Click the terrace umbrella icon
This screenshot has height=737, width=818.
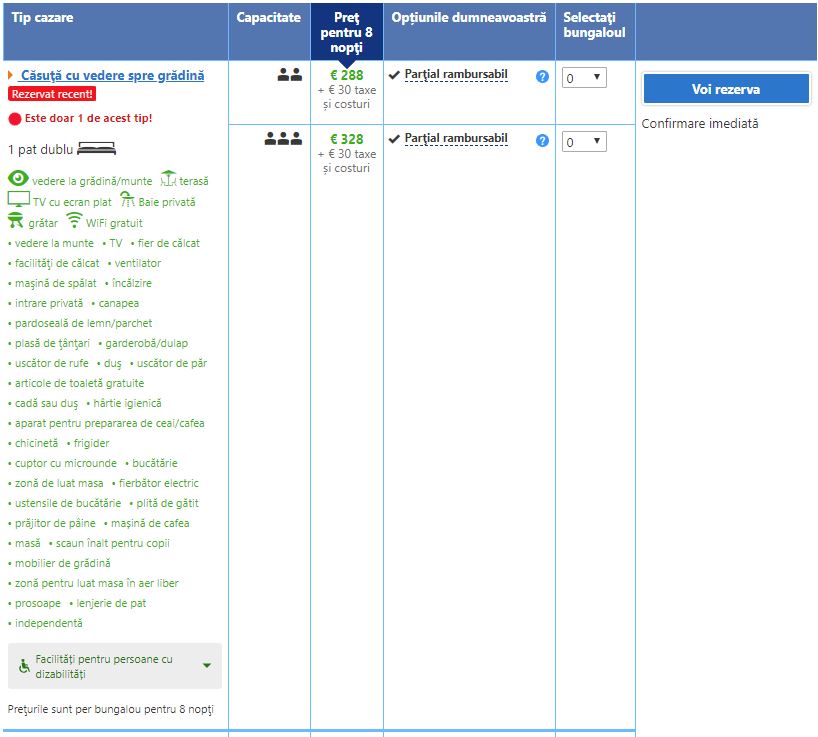coord(169,179)
